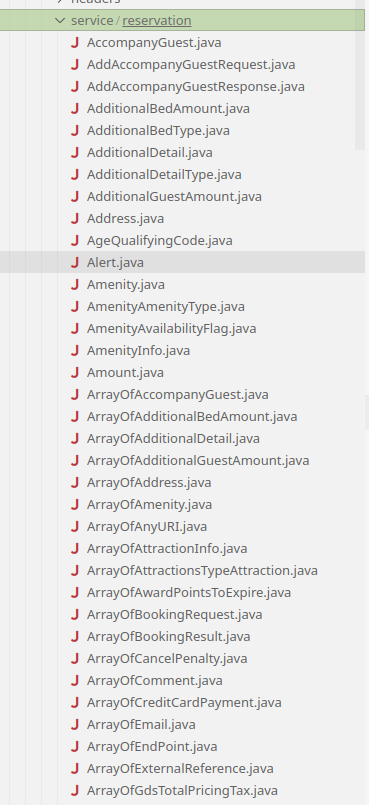Click Java icon of Alert.java
This screenshot has width=369, height=805.
[x=75, y=263]
